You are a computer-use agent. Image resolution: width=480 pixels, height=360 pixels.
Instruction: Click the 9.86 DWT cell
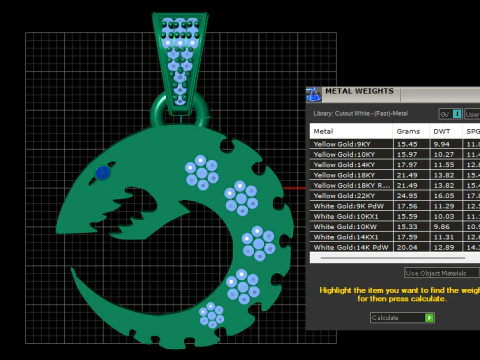pyautogui.click(x=446, y=227)
